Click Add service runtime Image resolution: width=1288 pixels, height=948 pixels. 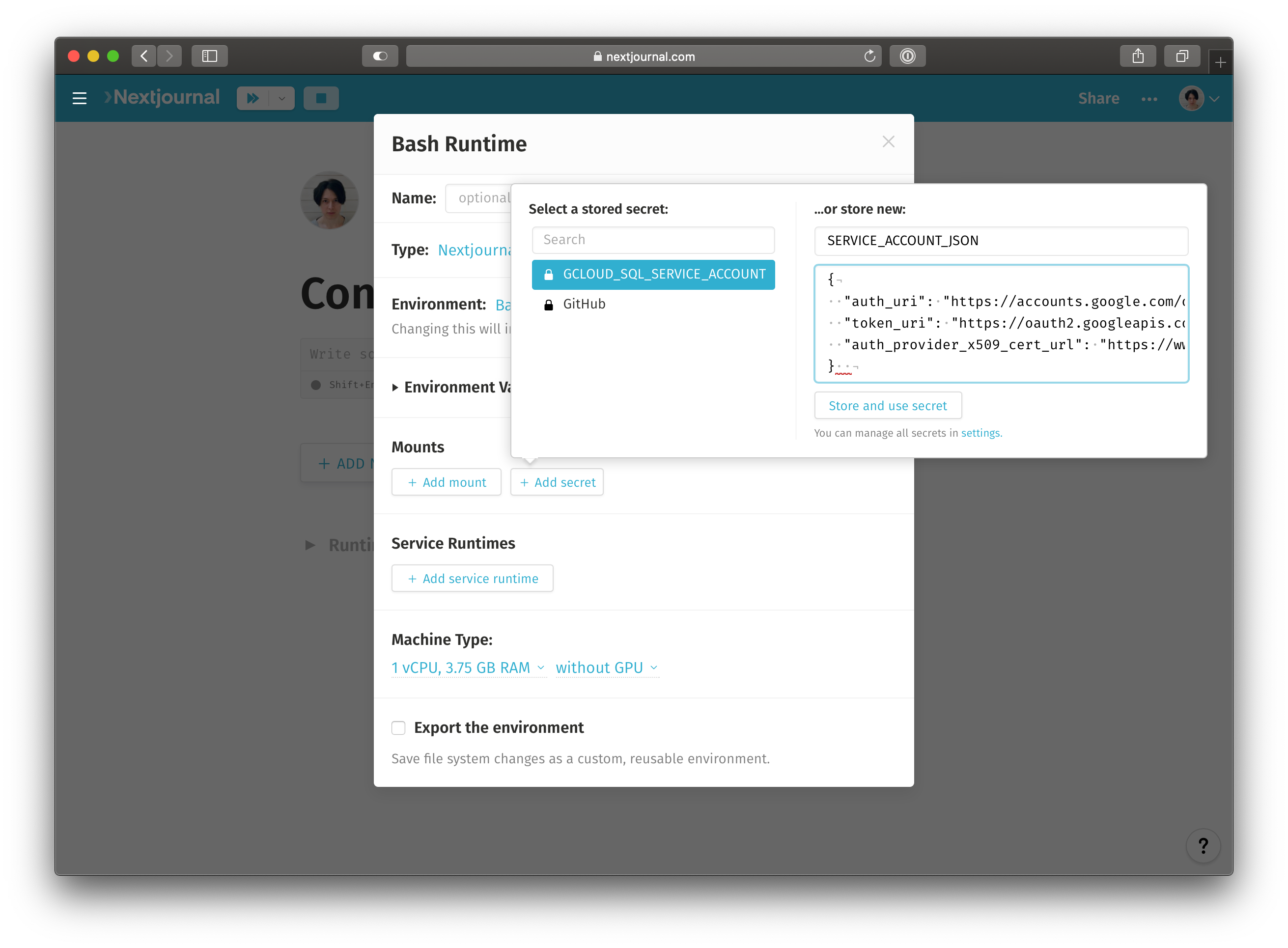[472, 579]
